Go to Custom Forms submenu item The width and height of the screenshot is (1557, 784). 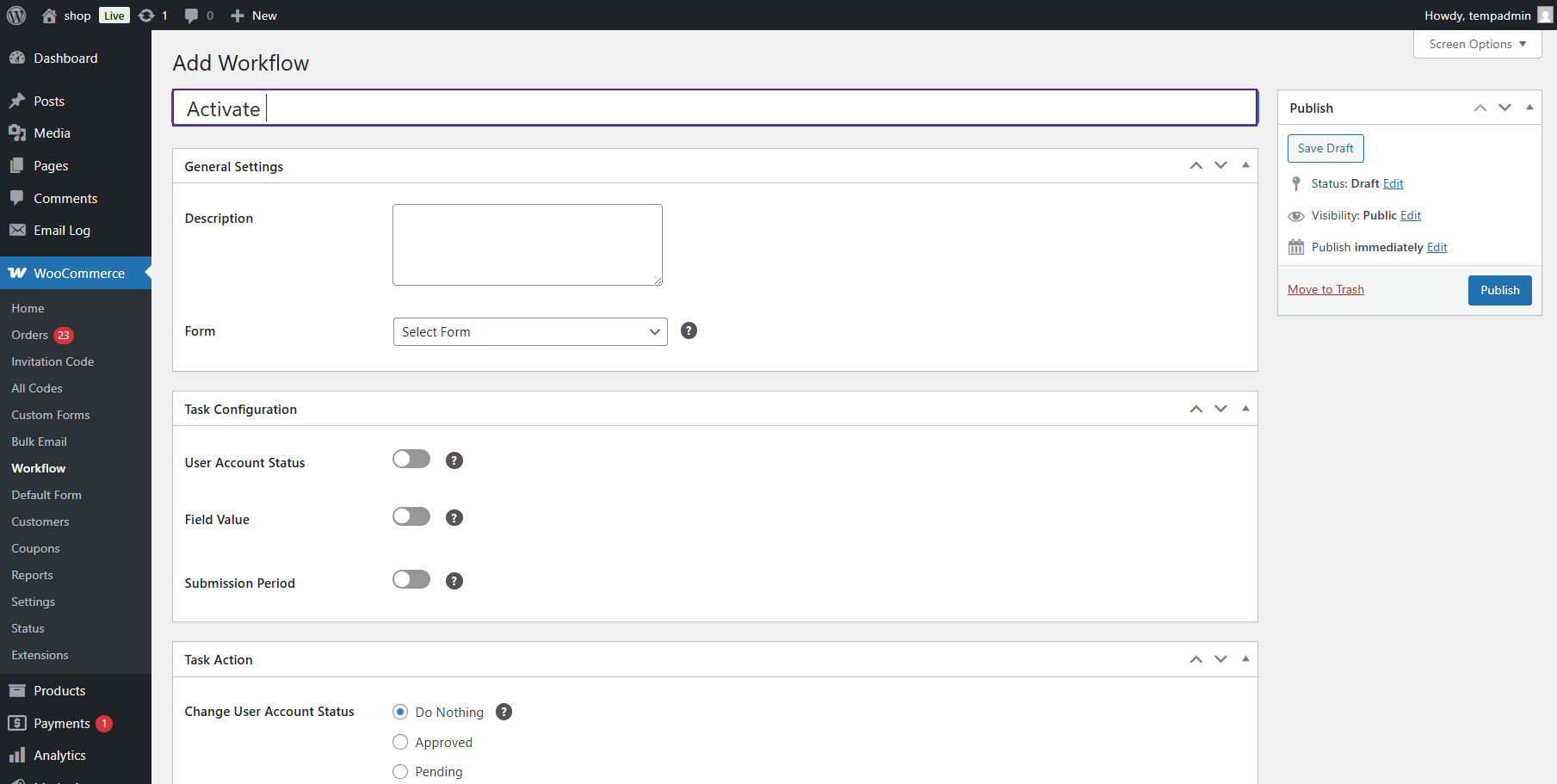pos(50,415)
